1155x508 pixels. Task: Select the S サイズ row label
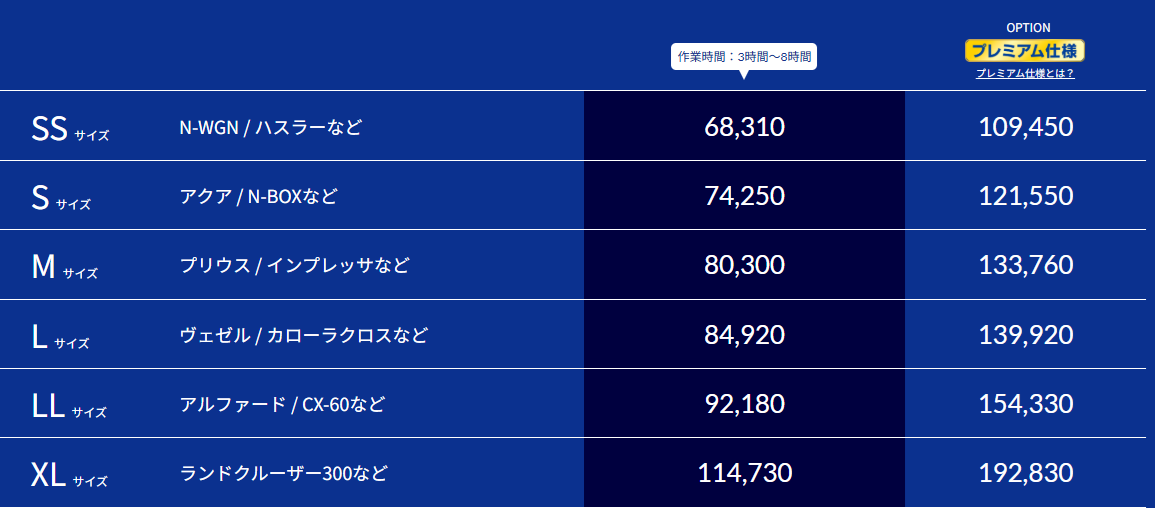61,199
